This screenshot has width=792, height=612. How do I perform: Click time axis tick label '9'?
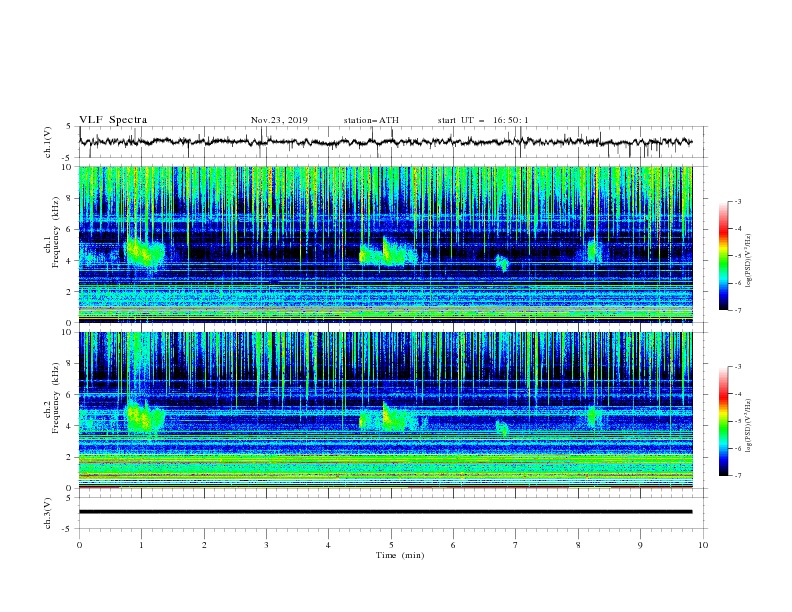[x=640, y=545]
